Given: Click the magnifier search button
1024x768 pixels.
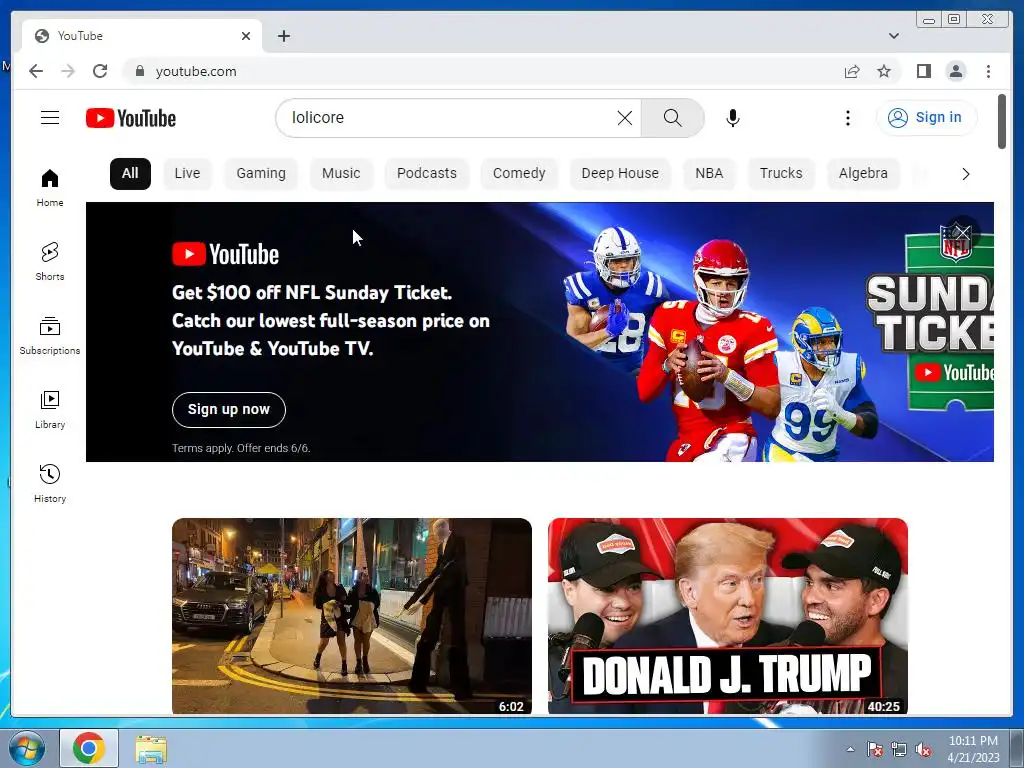Looking at the screenshot, I should pos(673,118).
